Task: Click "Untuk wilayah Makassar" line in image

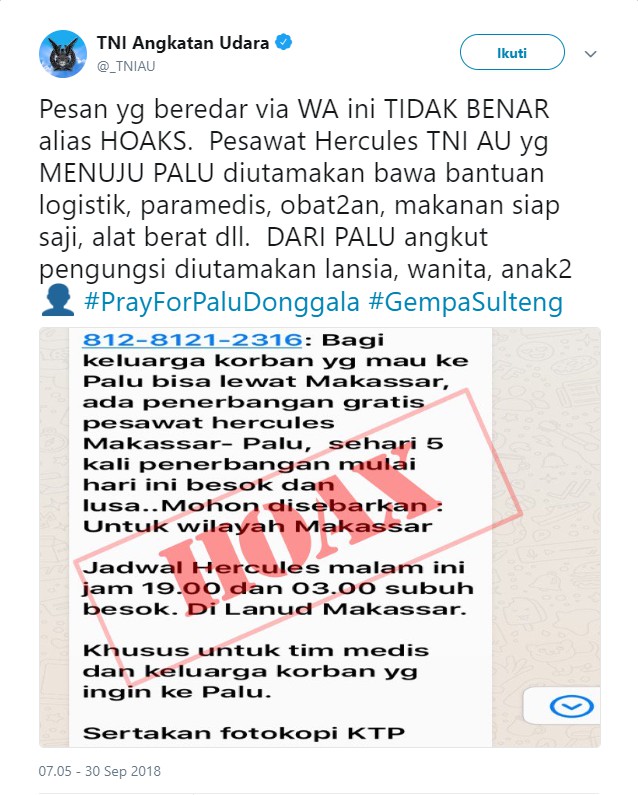Action: tap(258, 526)
